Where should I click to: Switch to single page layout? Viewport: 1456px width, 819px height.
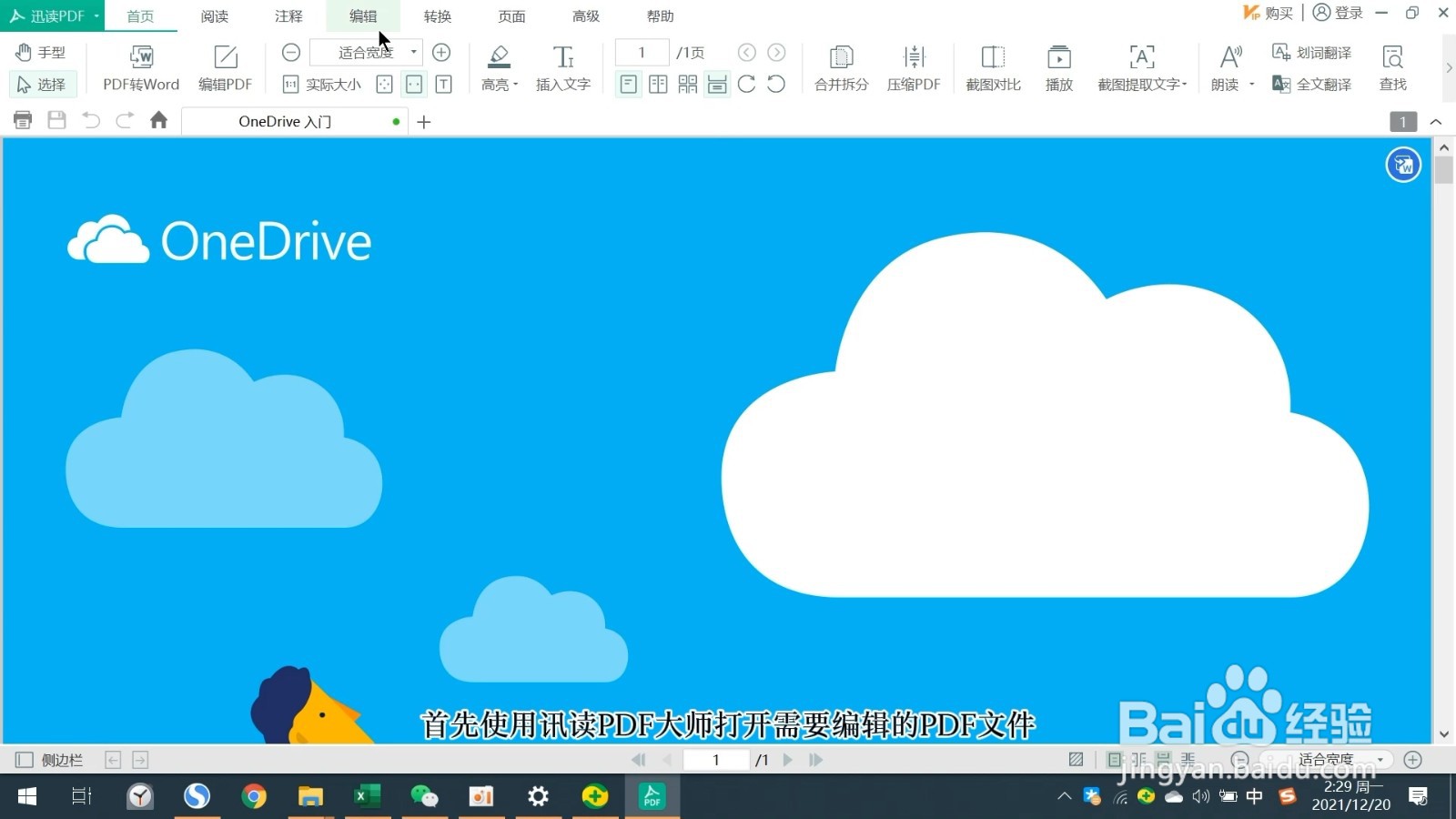628,85
